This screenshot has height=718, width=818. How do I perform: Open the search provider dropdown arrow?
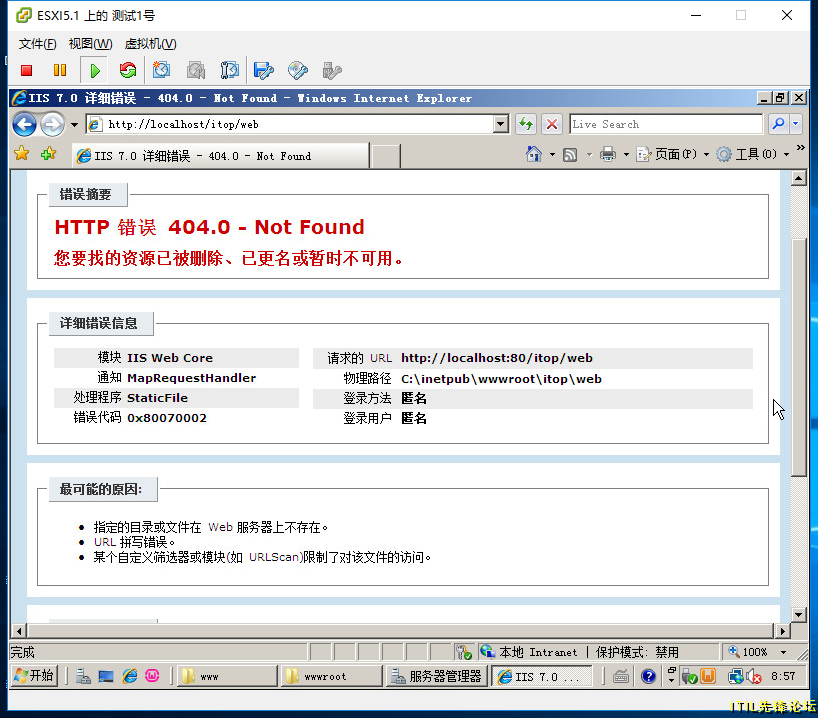point(796,124)
